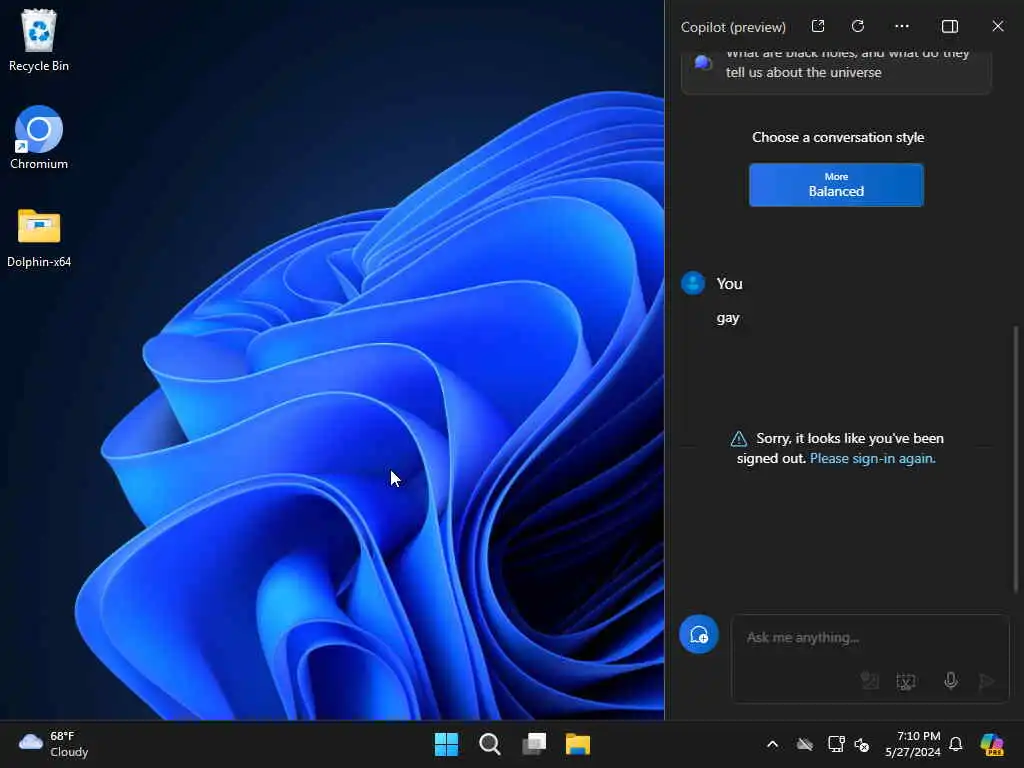Select the Recycle Bin desktop icon
The height and width of the screenshot is (768, 1024).
39,40
